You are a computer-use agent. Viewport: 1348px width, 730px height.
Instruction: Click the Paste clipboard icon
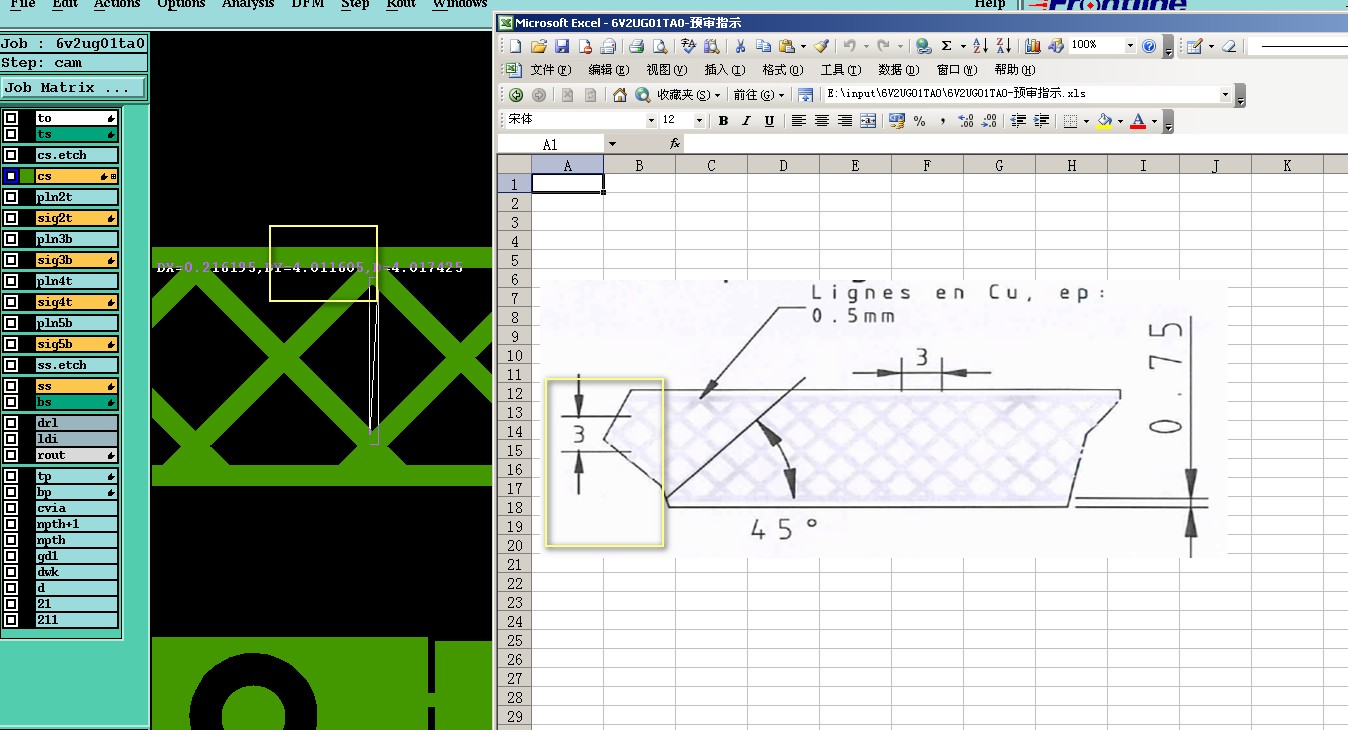click(x=786, y=46)
